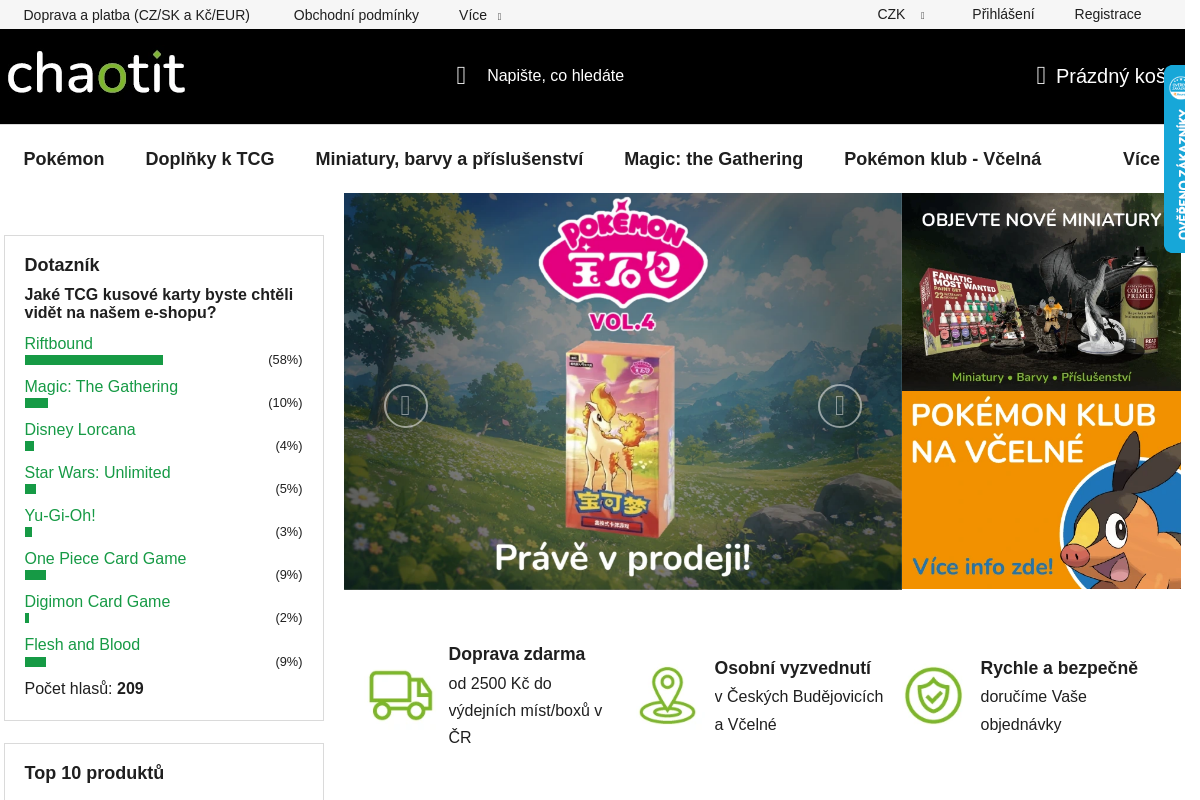
Task: Click the Riftbound poll result bar
Action: 94,360
